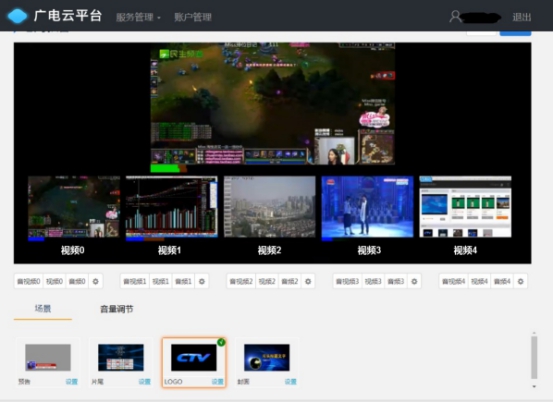Click the 视频0 game preview thumbnail
The height and width of the screenshot is (403, 553).
coord(74,207)
